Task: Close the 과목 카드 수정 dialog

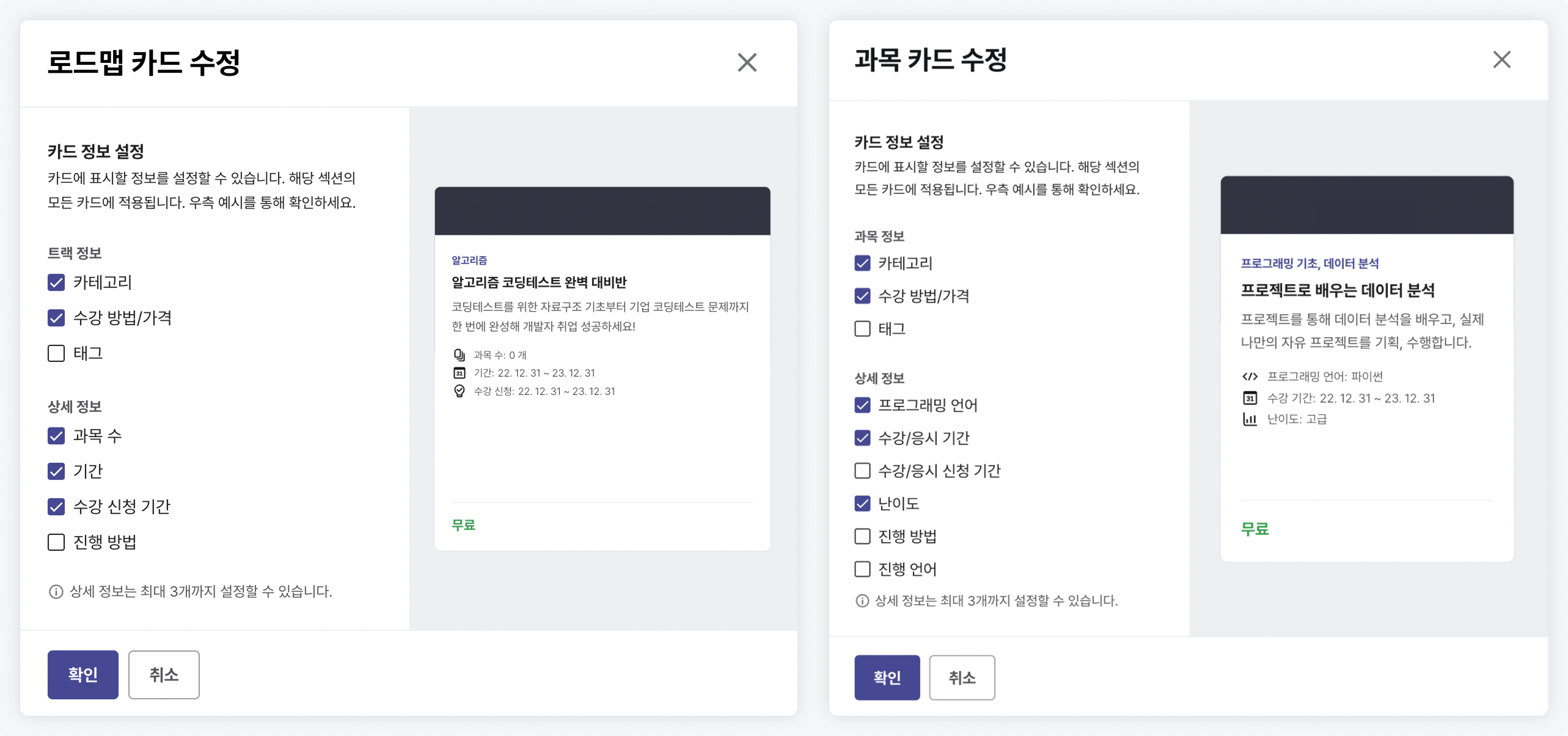Action: point(1501,60)
